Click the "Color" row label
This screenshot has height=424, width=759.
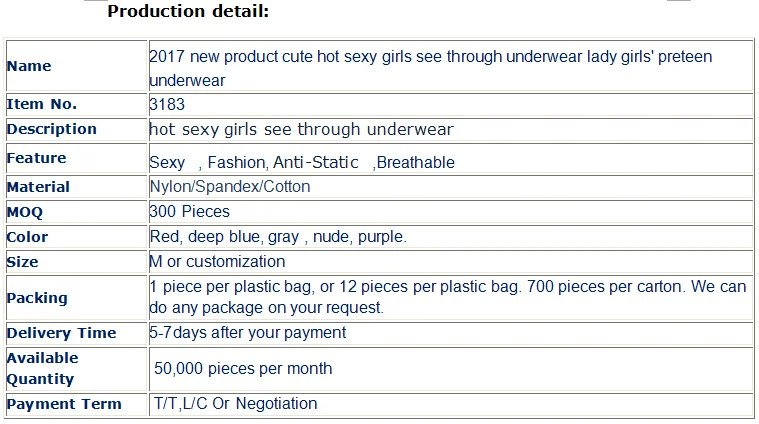pyautogui.click(x=28, y=237)
